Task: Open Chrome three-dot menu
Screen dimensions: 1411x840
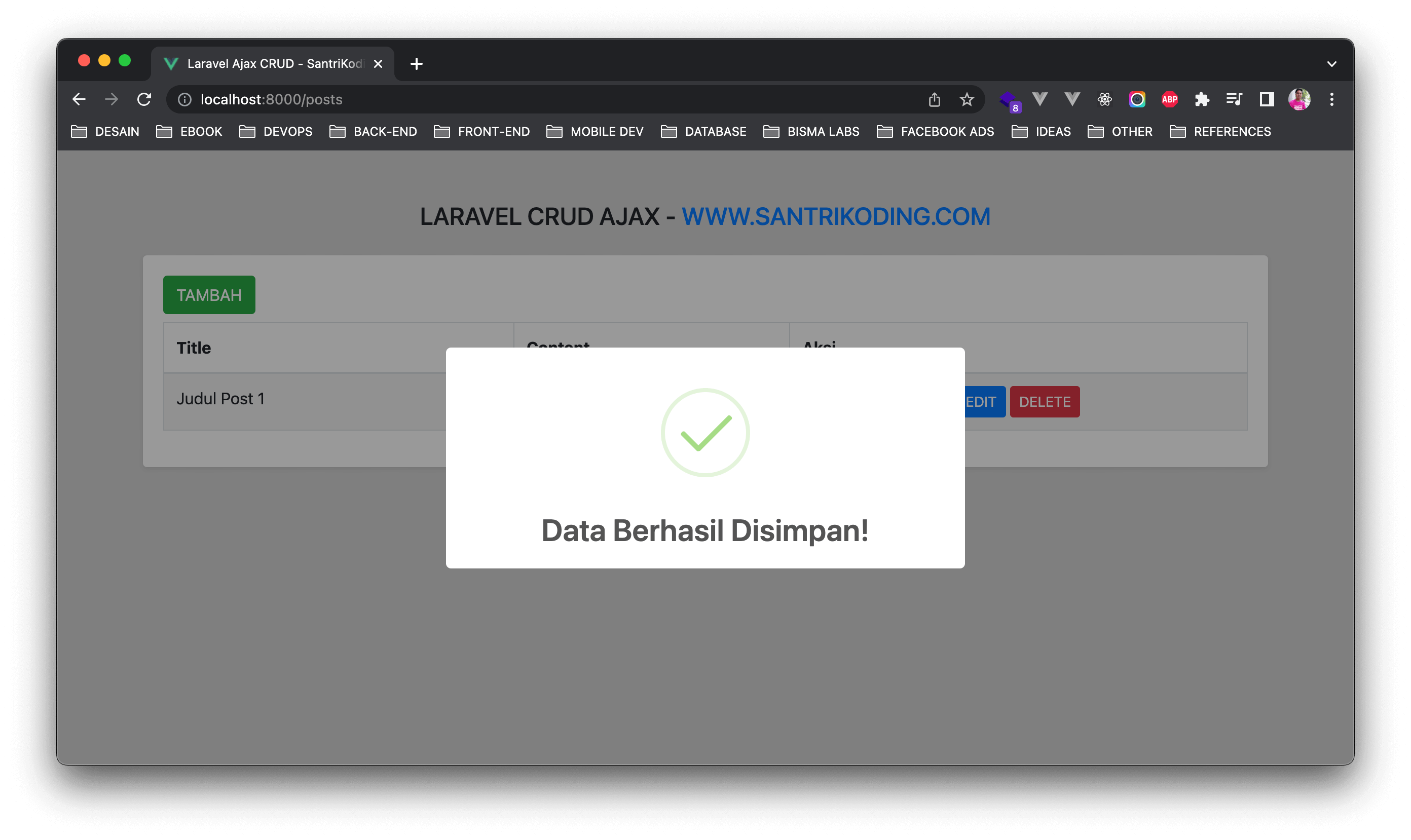Action: [x=1332, y=100]
